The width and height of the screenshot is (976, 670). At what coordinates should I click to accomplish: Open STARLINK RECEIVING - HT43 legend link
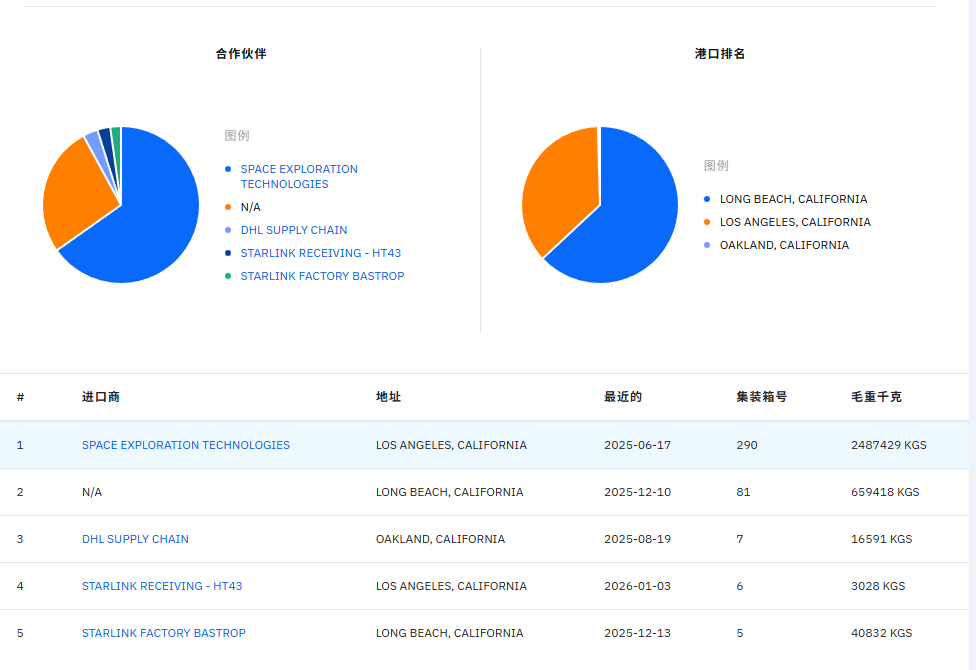click(321, 253)
